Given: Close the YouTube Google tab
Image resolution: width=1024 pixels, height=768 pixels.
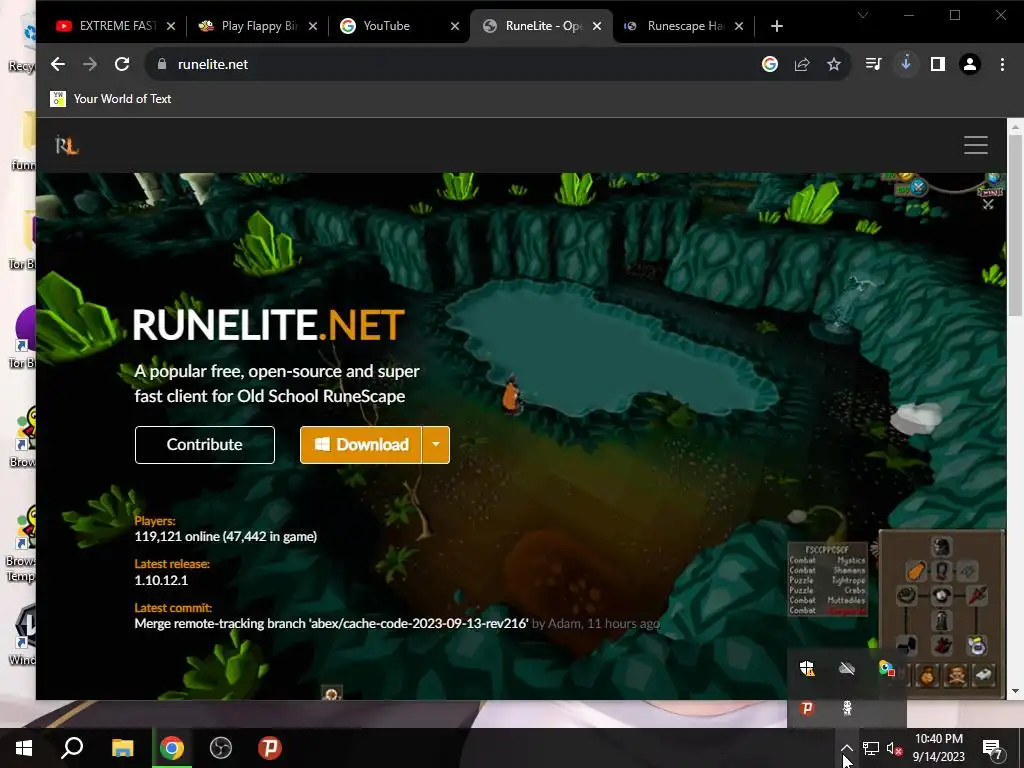Looking at the screenshot, I should 455,26.
